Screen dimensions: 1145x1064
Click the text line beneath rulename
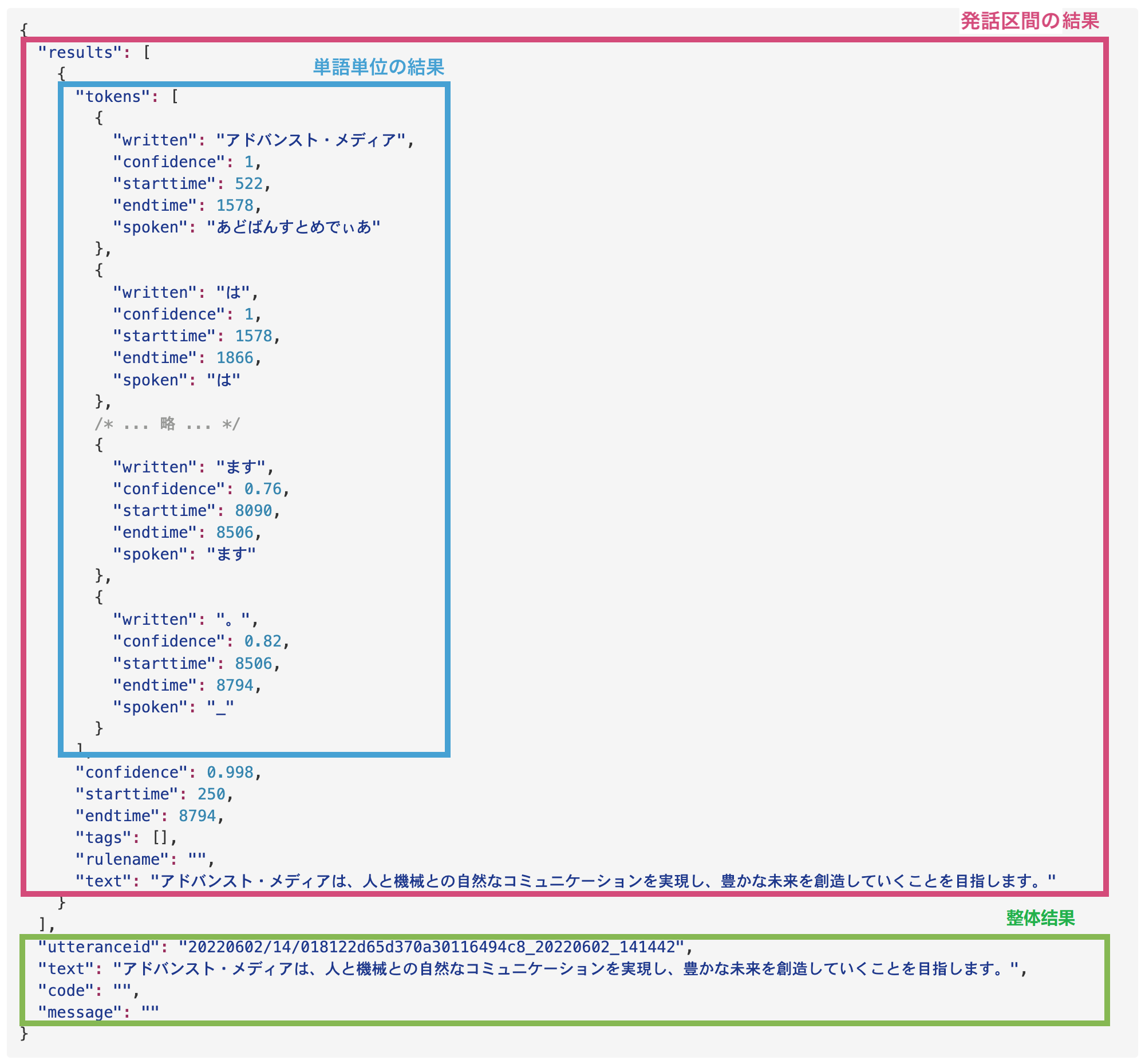566,881
